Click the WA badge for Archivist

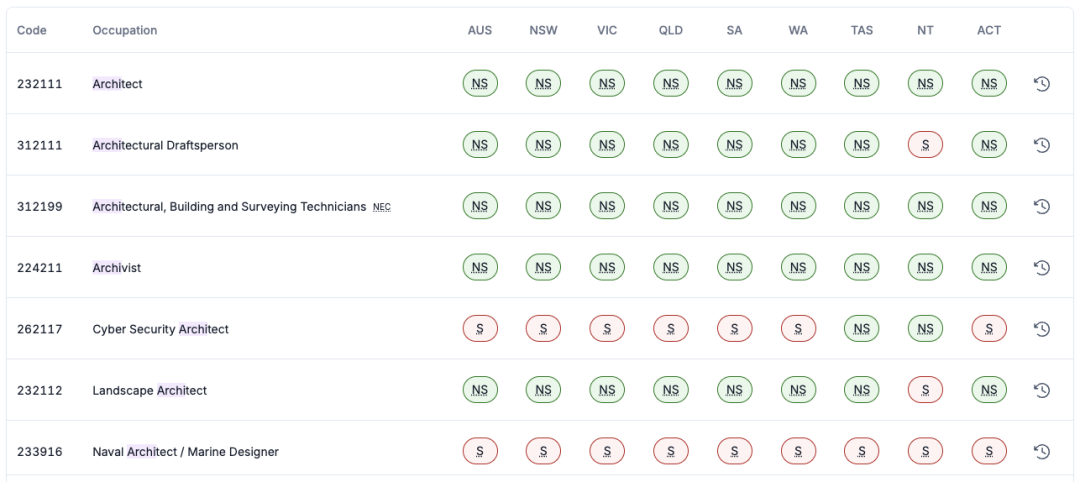click(797, 267)
